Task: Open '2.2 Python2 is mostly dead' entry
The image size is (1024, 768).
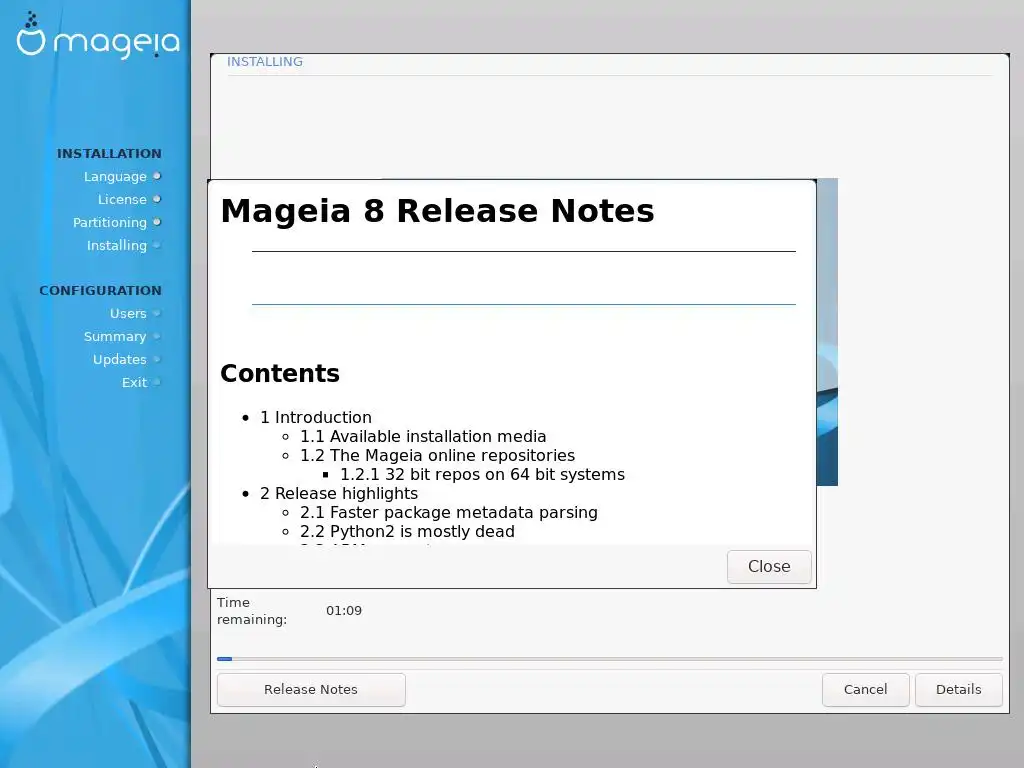Action: 408,531
